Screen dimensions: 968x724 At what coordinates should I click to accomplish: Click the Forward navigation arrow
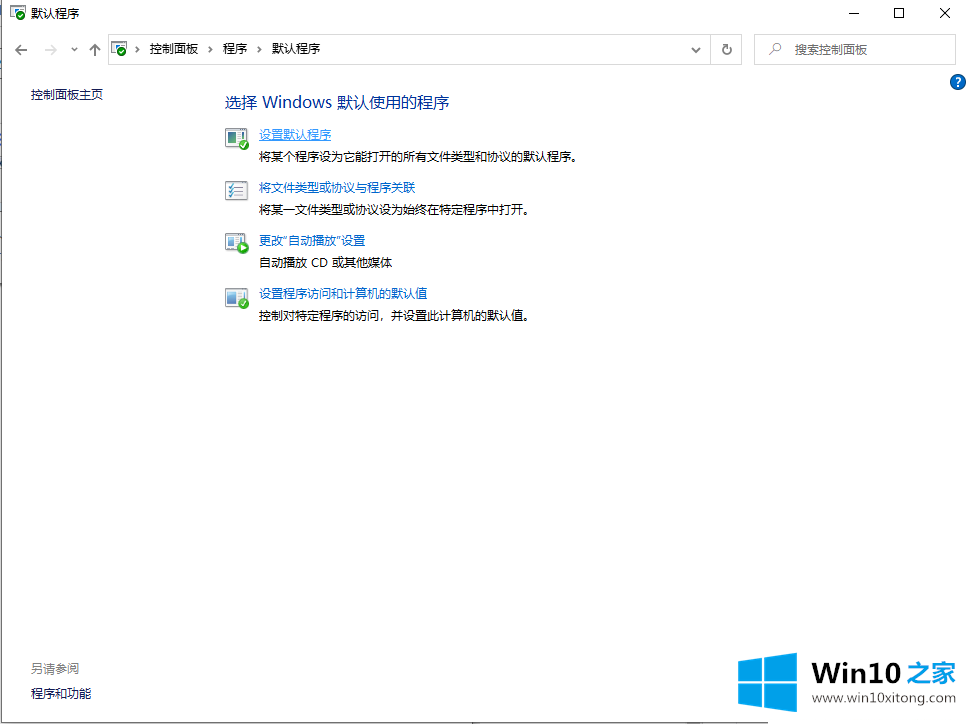tap(51, 50)
